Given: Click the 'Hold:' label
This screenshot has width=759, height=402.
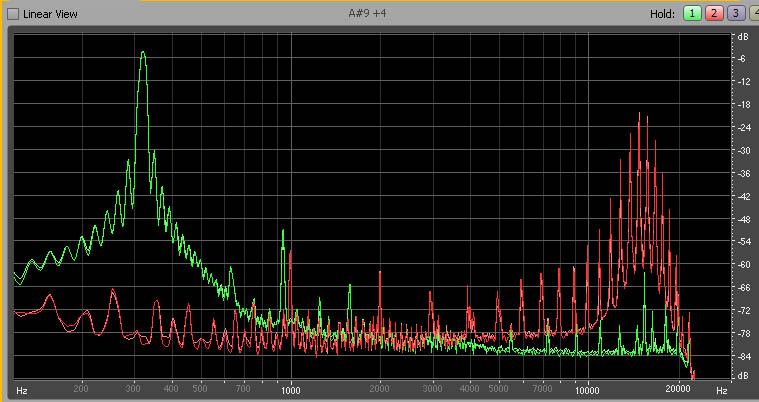Looking at the screenshot, I should [x=663, y=13].
